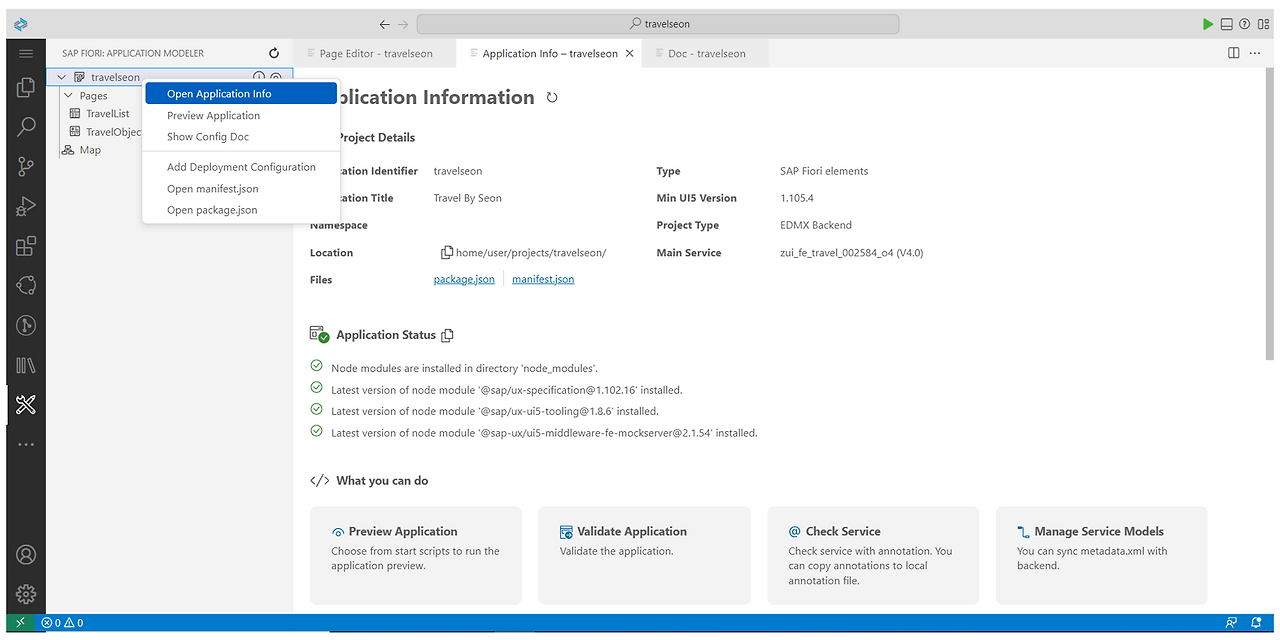
Task: Go forward using the navigation arrow
Action: click(403, 24)
